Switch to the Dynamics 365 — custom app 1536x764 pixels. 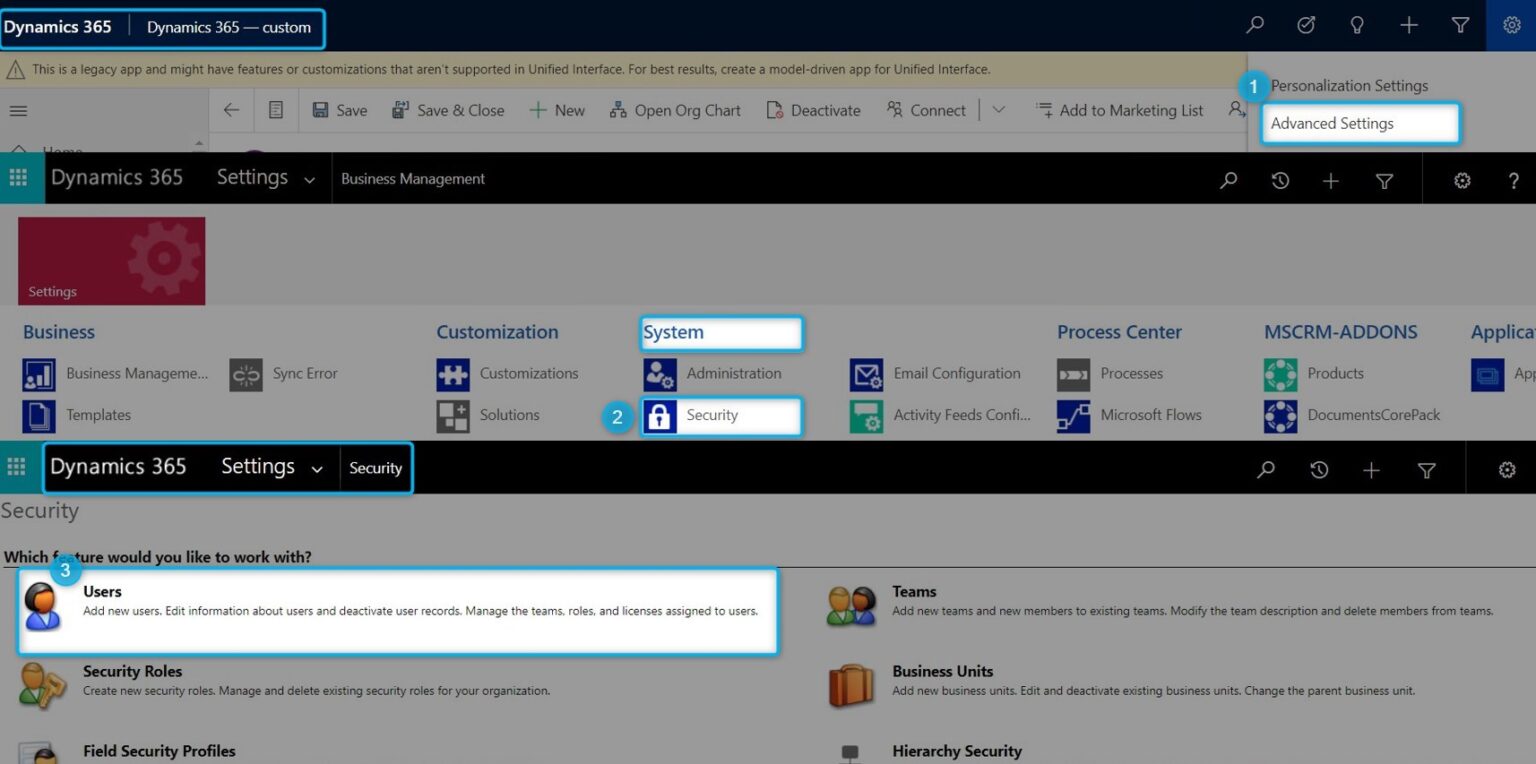228,27
